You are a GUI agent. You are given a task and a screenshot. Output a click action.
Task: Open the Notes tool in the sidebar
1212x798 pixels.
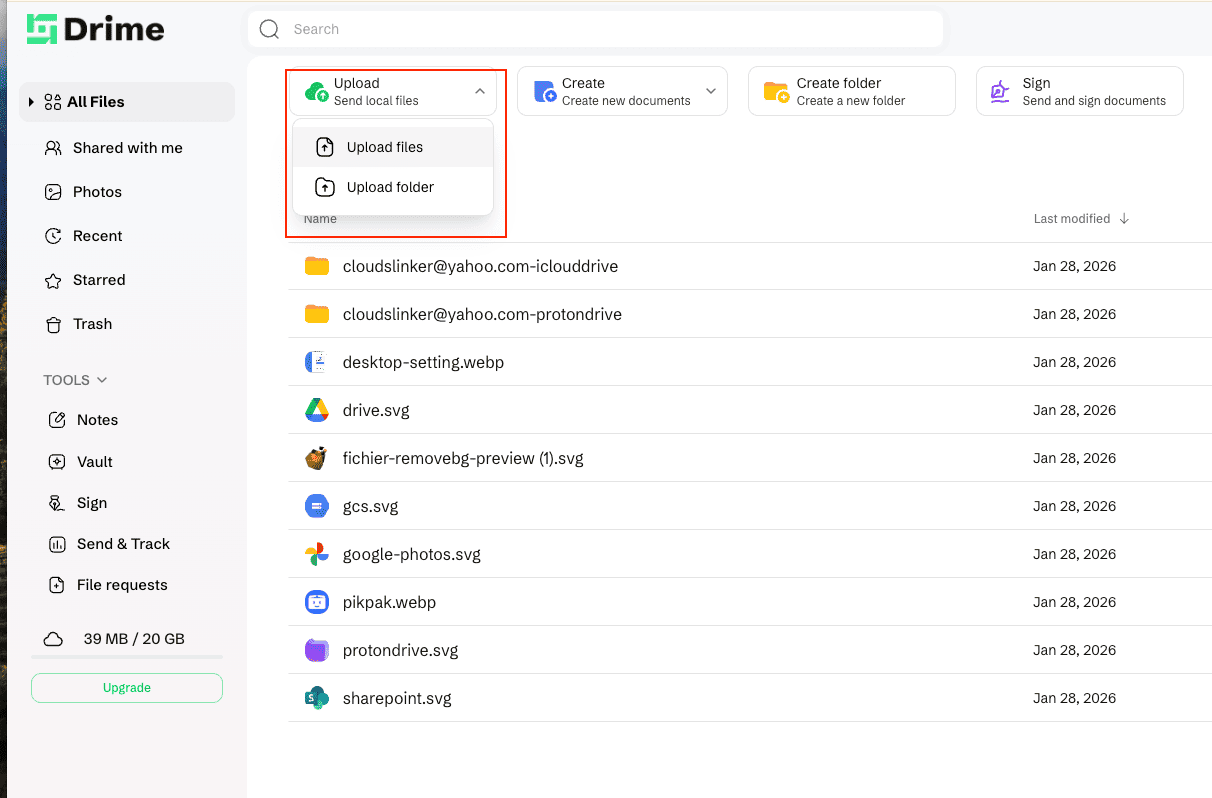click(x=95, y=419)
